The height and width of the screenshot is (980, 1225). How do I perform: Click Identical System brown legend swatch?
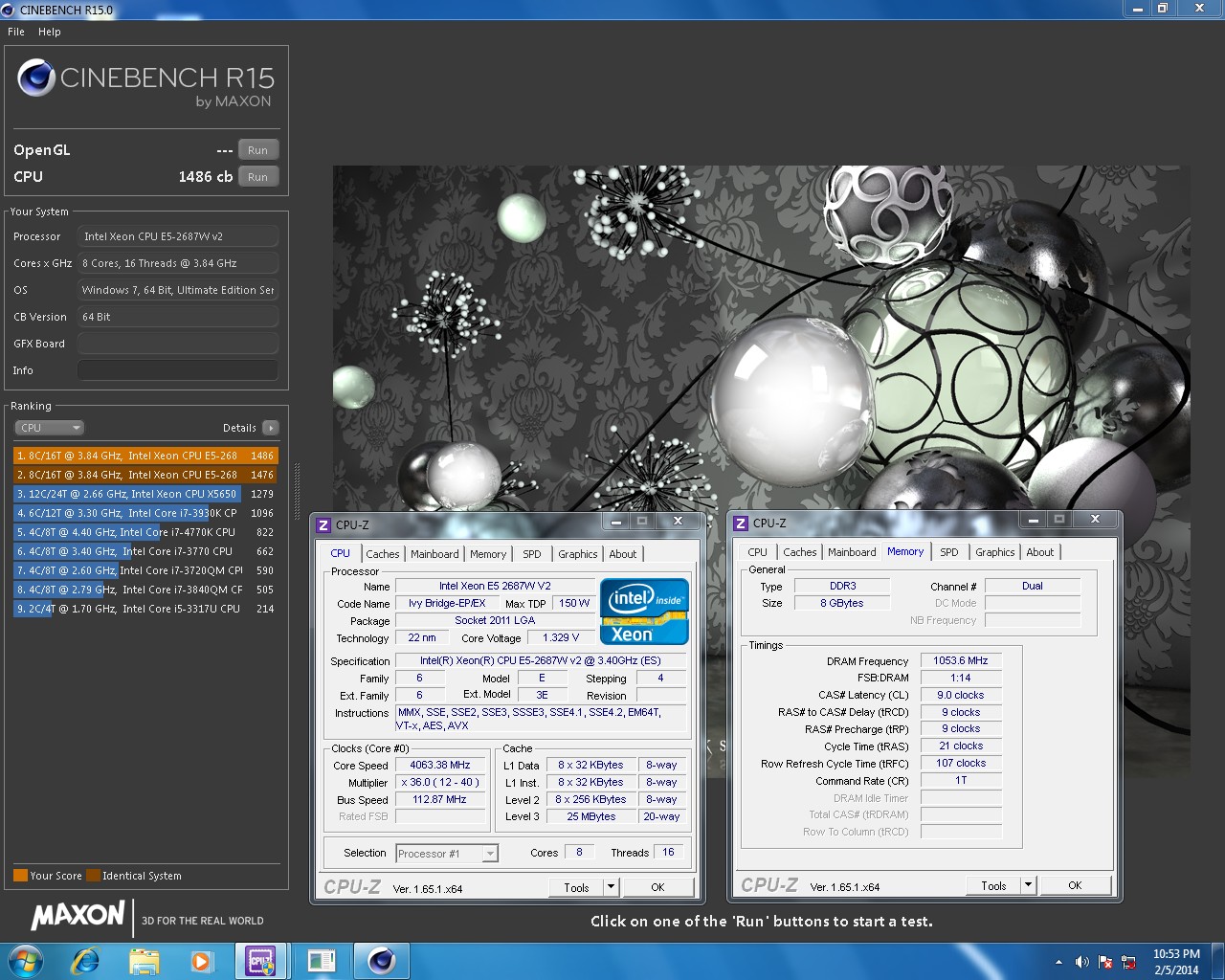(x=93, y=876)
